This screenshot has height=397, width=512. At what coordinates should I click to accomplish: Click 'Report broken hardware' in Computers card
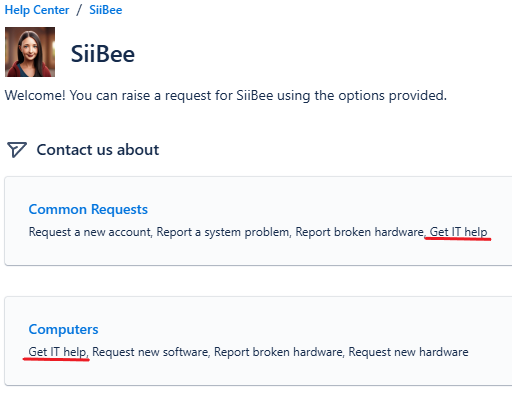click(x=278, y=352)
